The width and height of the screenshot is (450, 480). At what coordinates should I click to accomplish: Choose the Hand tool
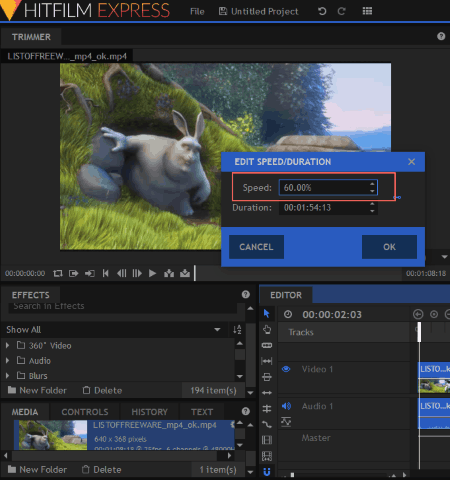point(267,330)
